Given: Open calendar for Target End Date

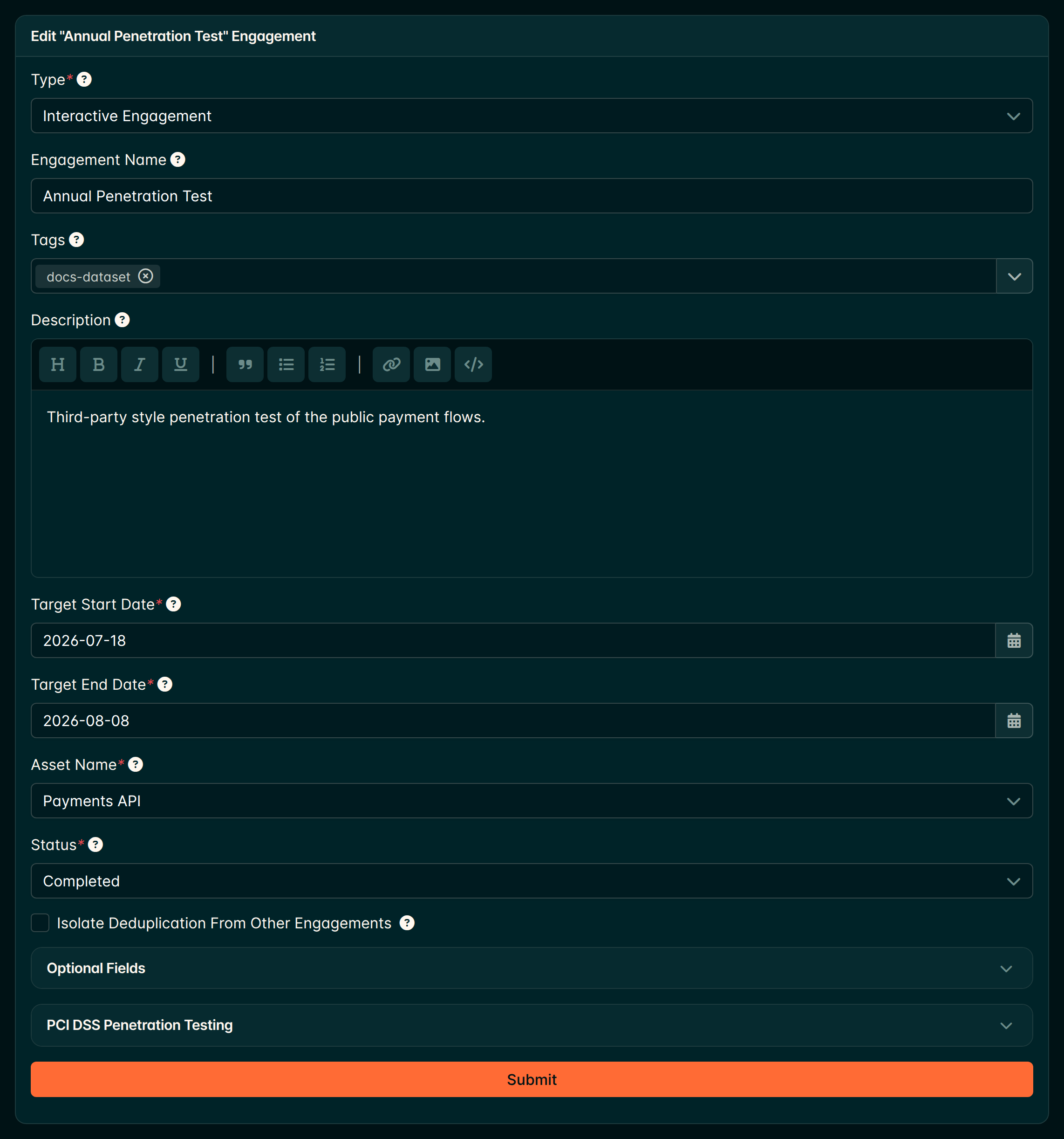Looking at the screenshot, I should 1014,721.
